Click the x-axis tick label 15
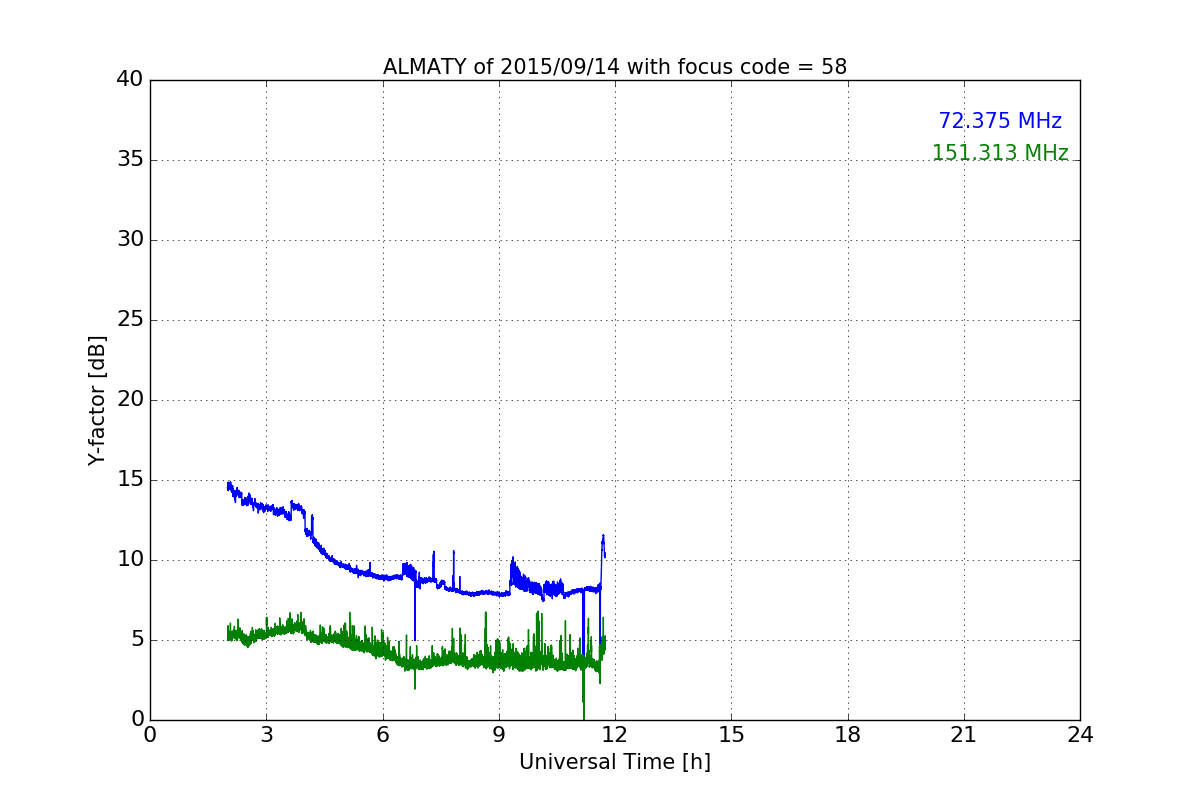This screenshot has width=1200, height=800. click(x=731, y=734)
